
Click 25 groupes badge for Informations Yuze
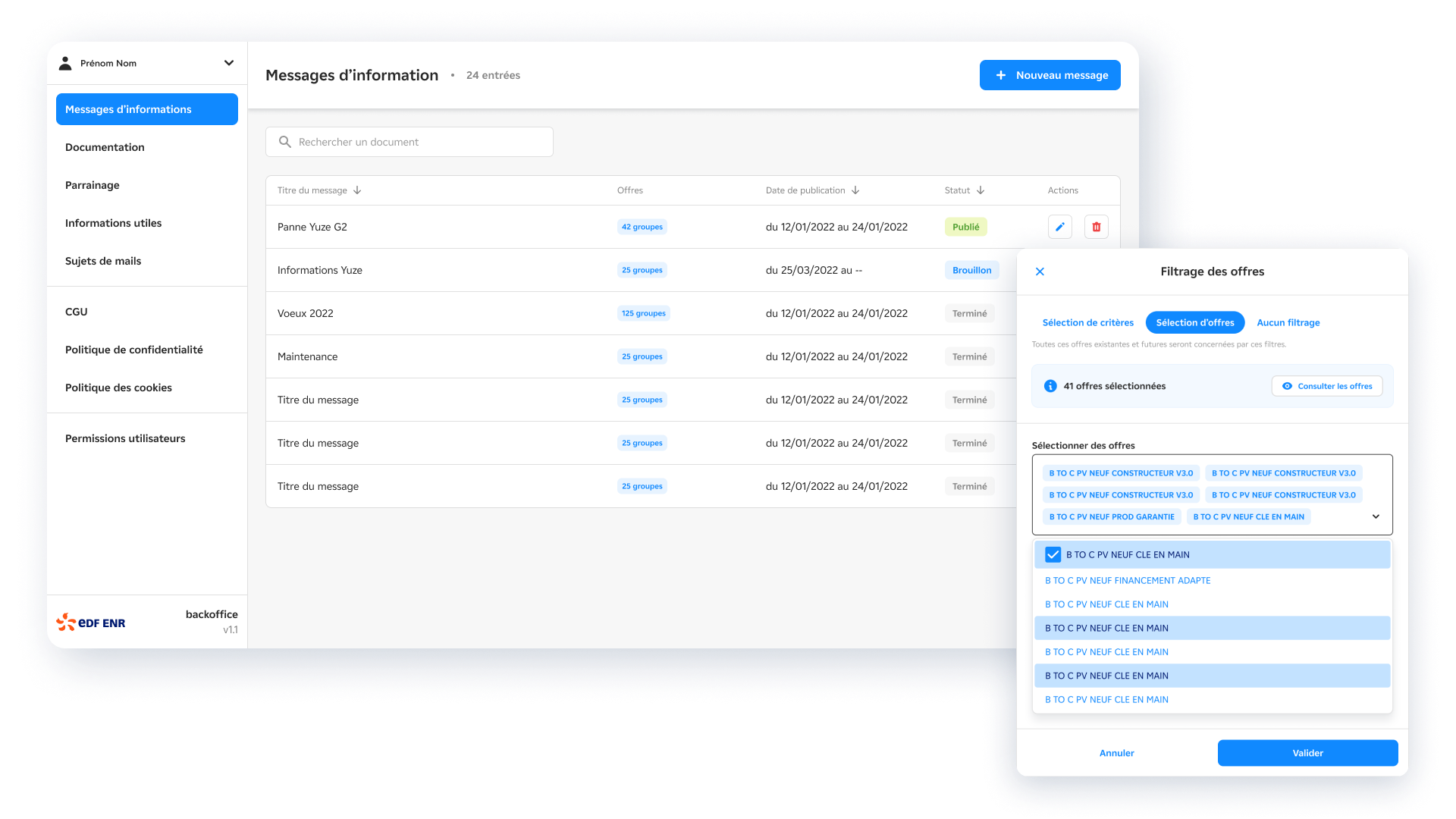coord(642,270)
